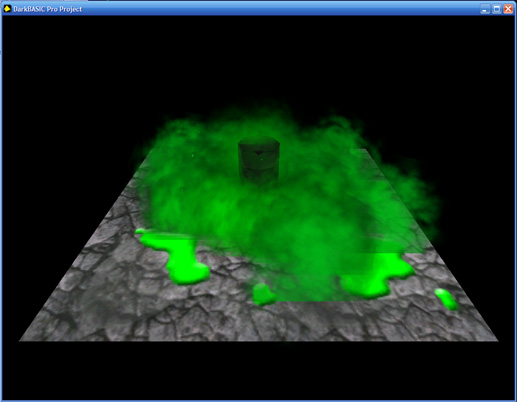Select the small slime blob near bottom center

click(x=264, y=294)
